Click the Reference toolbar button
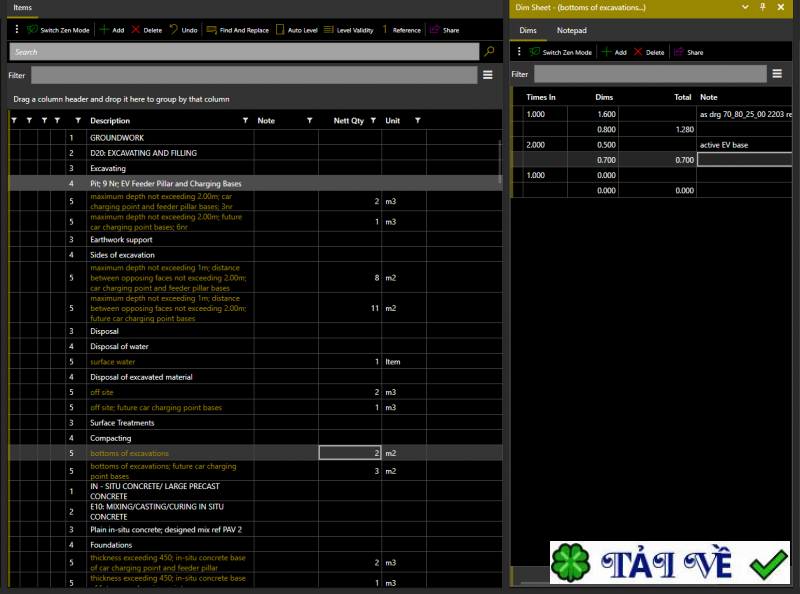Image resolution: width=800 pixels, height=594 pixels. [x=402, y=30]
